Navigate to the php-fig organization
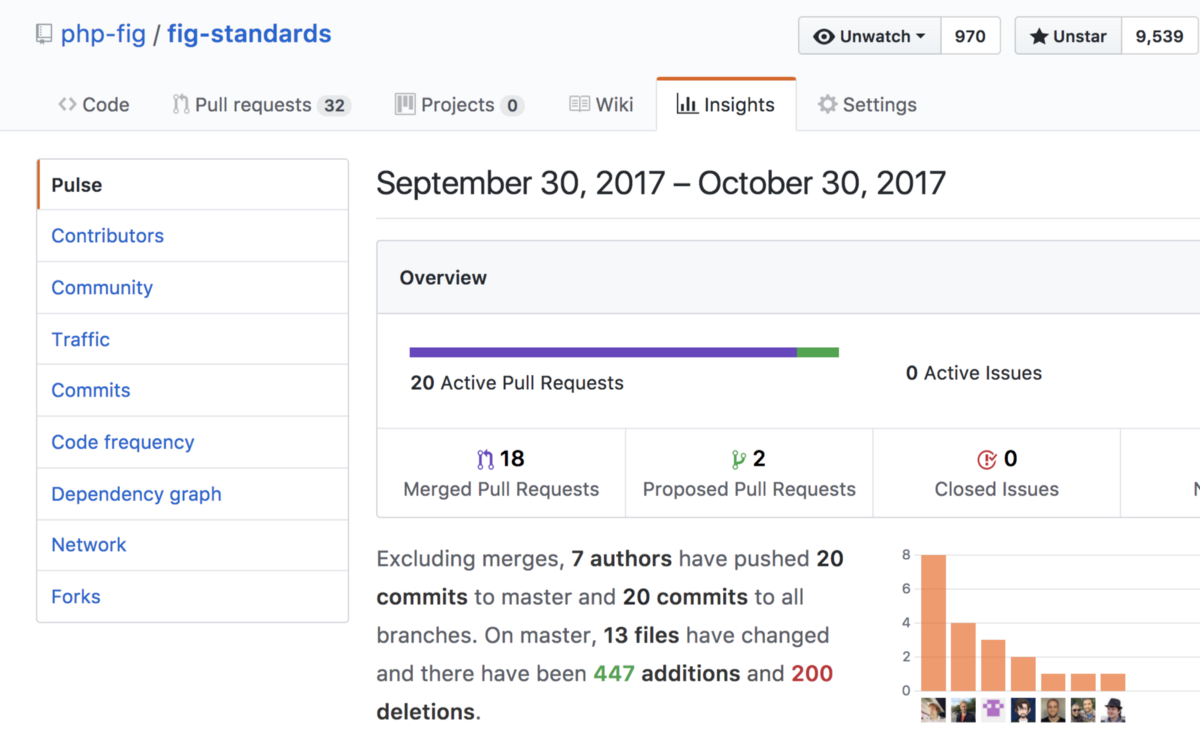 [104, 33]
